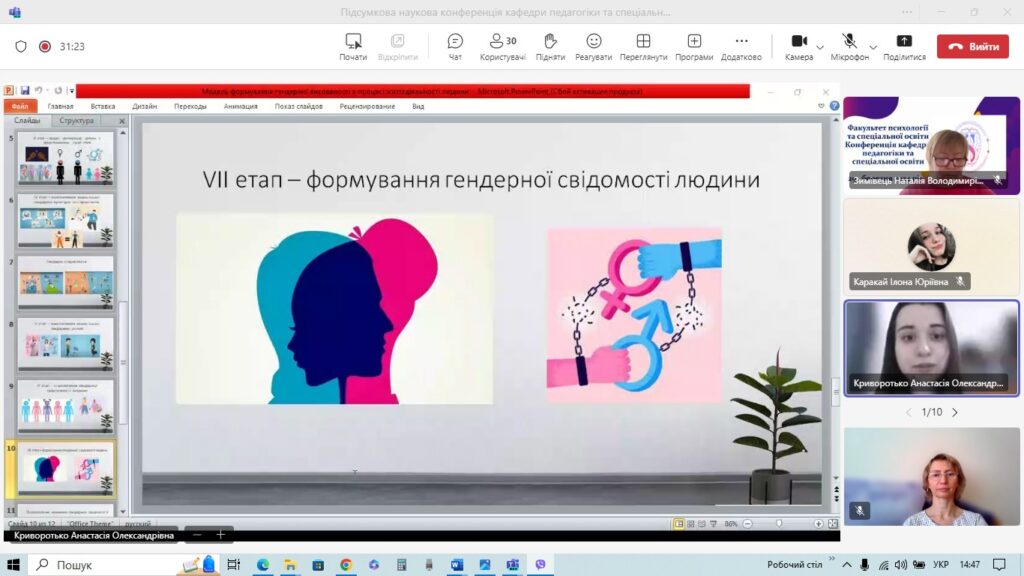Expand microphone options arrow next to Мікрофон

click(x=873, y=48)
